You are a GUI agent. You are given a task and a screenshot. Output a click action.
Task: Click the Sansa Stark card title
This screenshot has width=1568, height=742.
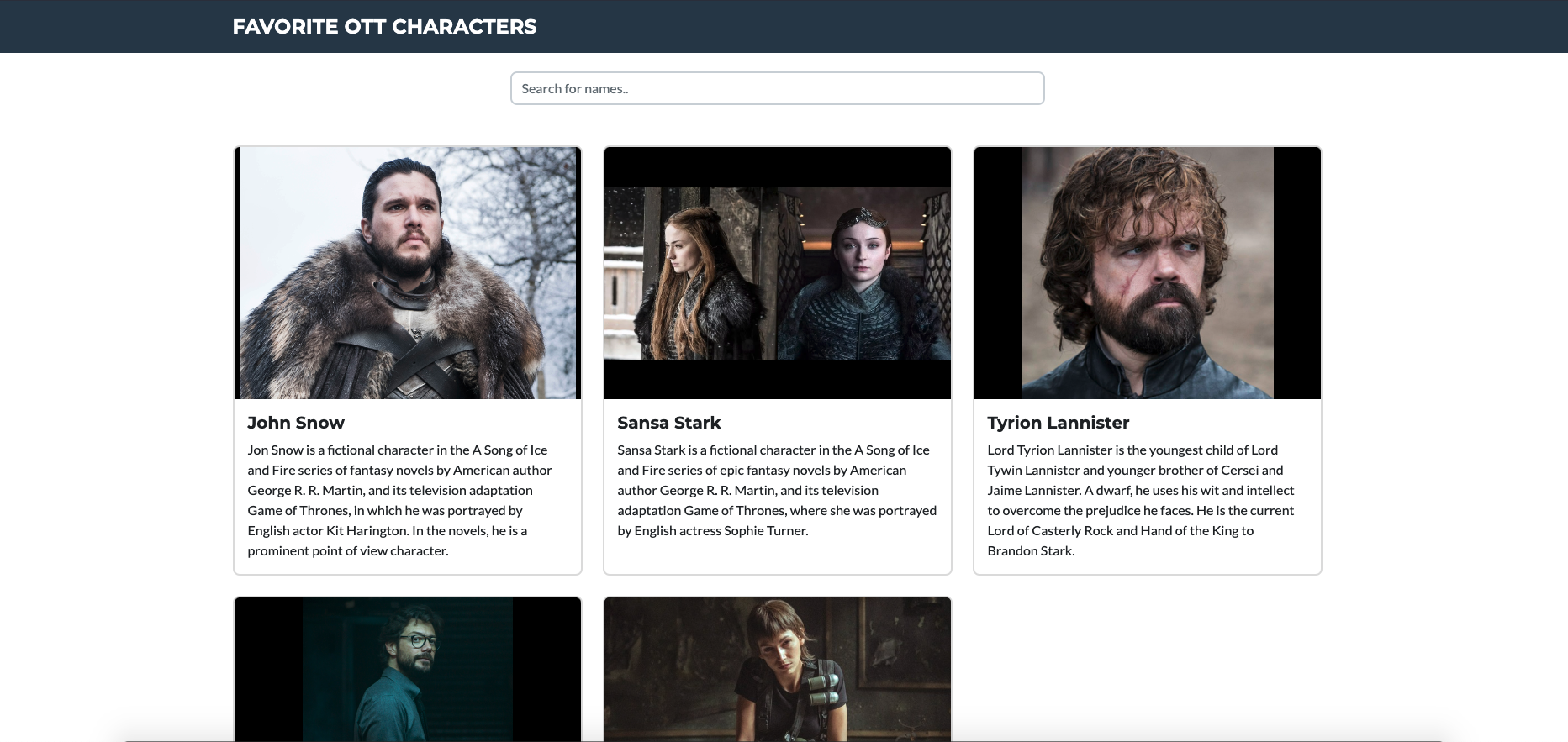pos(669,423)
